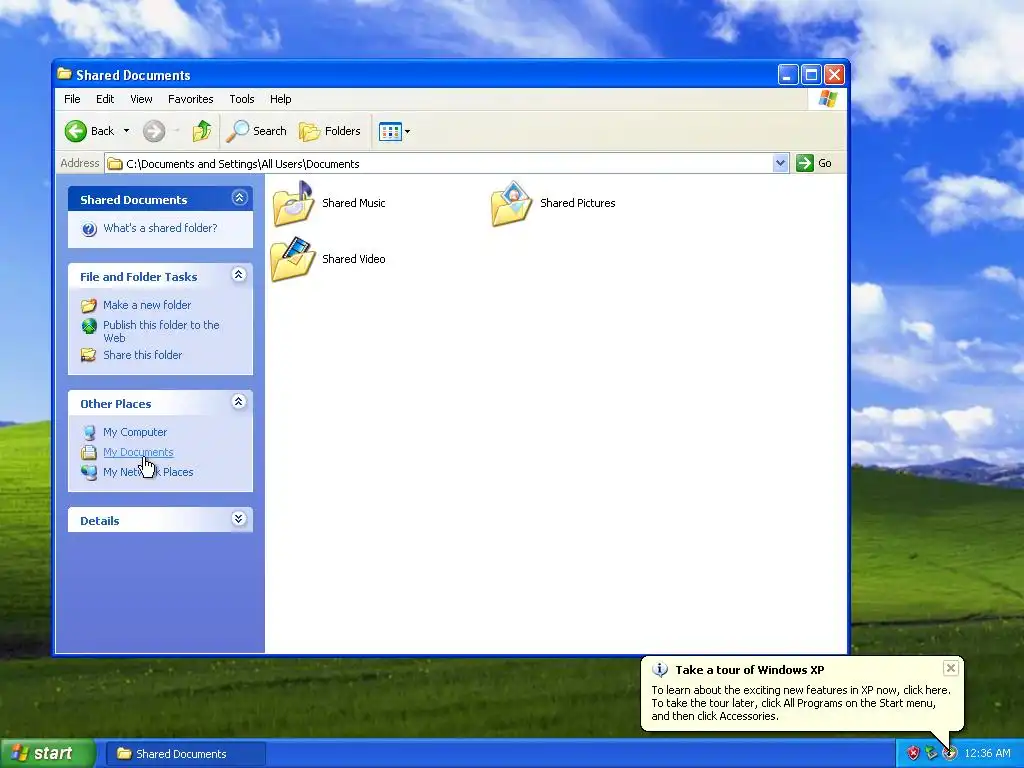The width and height of the screenshot is (1024, 768).
Task: Click the Views grid icon
Action: pyautogui.click(x=390, y=131)
